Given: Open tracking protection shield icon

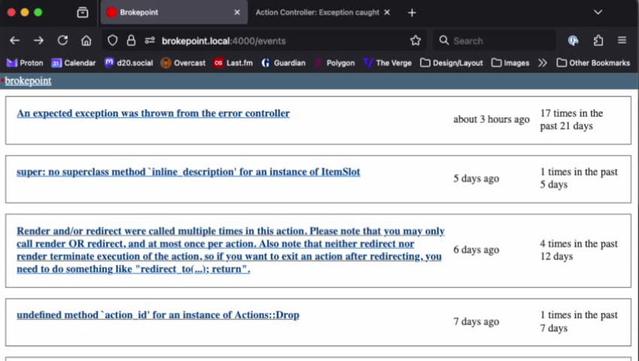Looking at the screenshot, I should click(112, 40).
